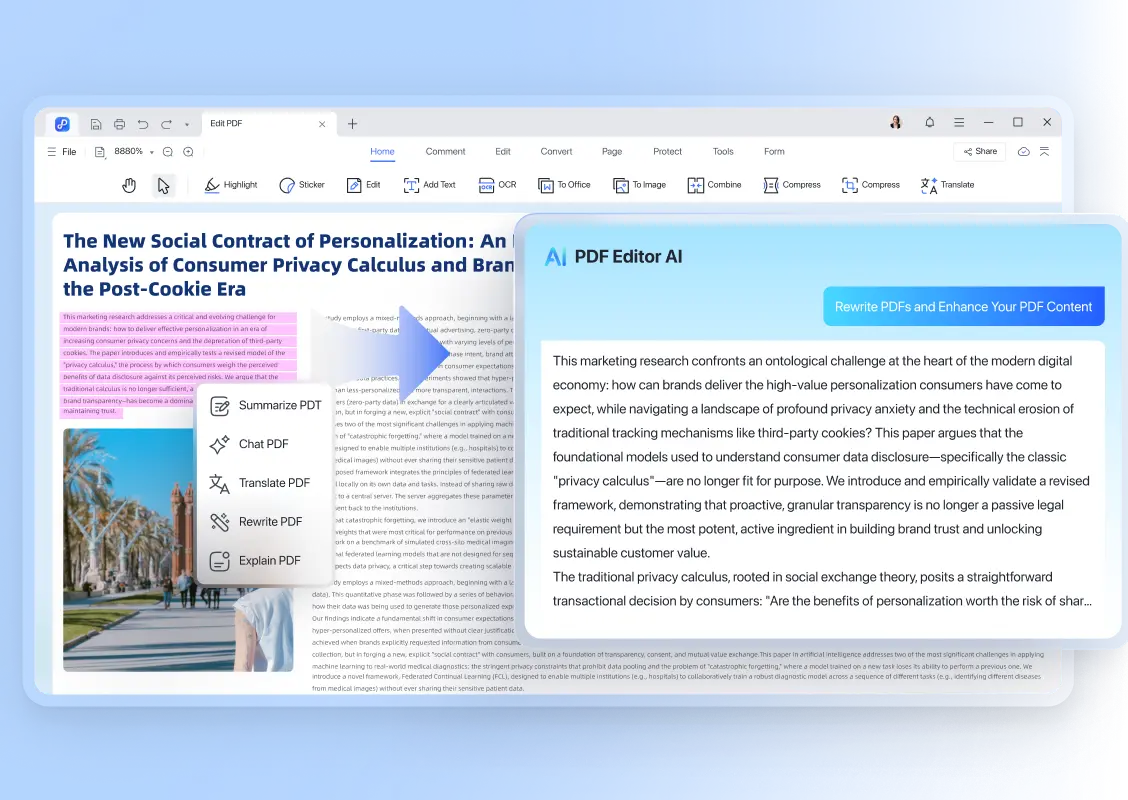The image size is (1128, 800).
Task: Open the File menu
Action: [62, 152]
